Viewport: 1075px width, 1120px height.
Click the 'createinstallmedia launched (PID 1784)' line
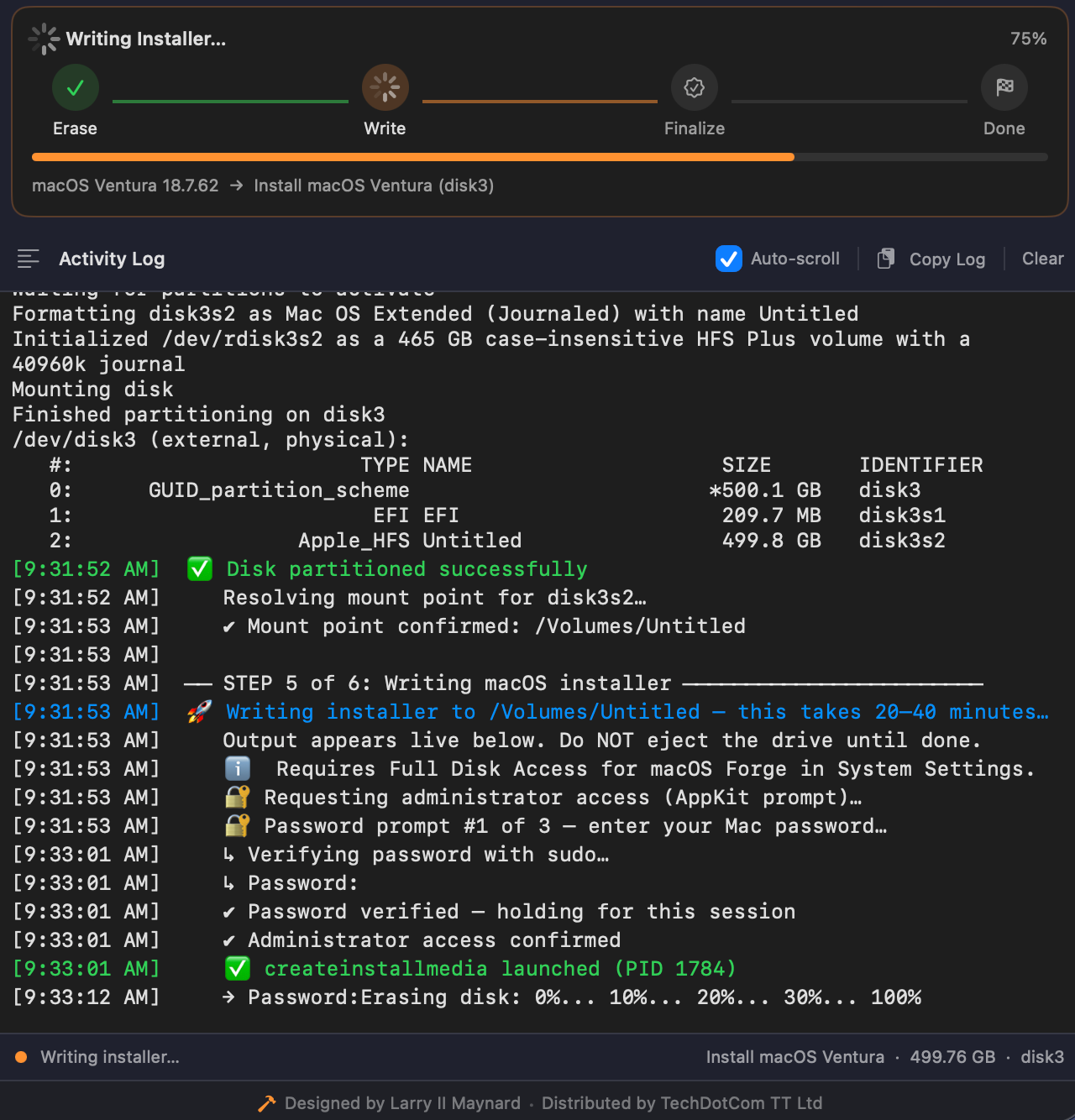500,968
